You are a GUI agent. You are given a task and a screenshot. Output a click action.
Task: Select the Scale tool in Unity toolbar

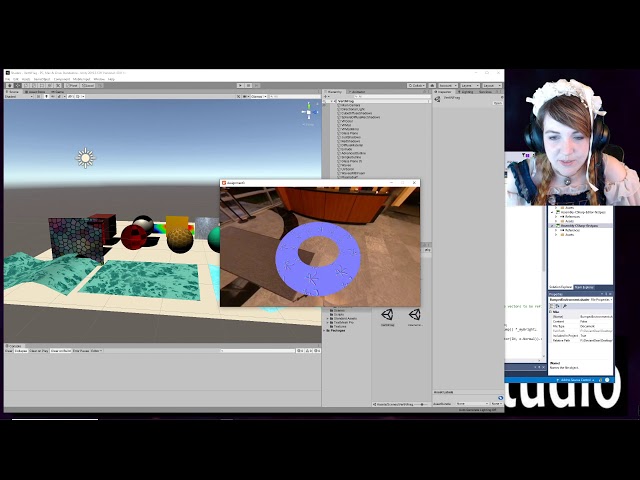click(34, 85)
